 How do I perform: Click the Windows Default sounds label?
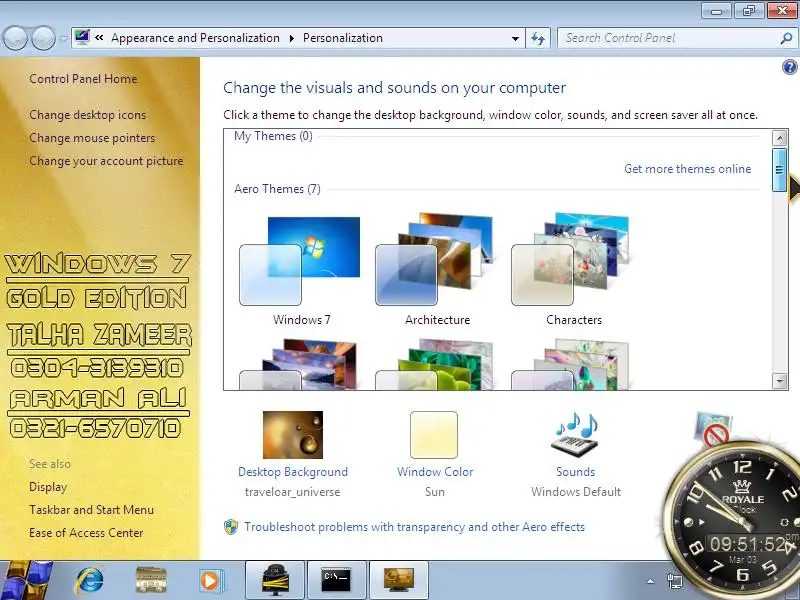pyautogui.click(x=576, y=492)
